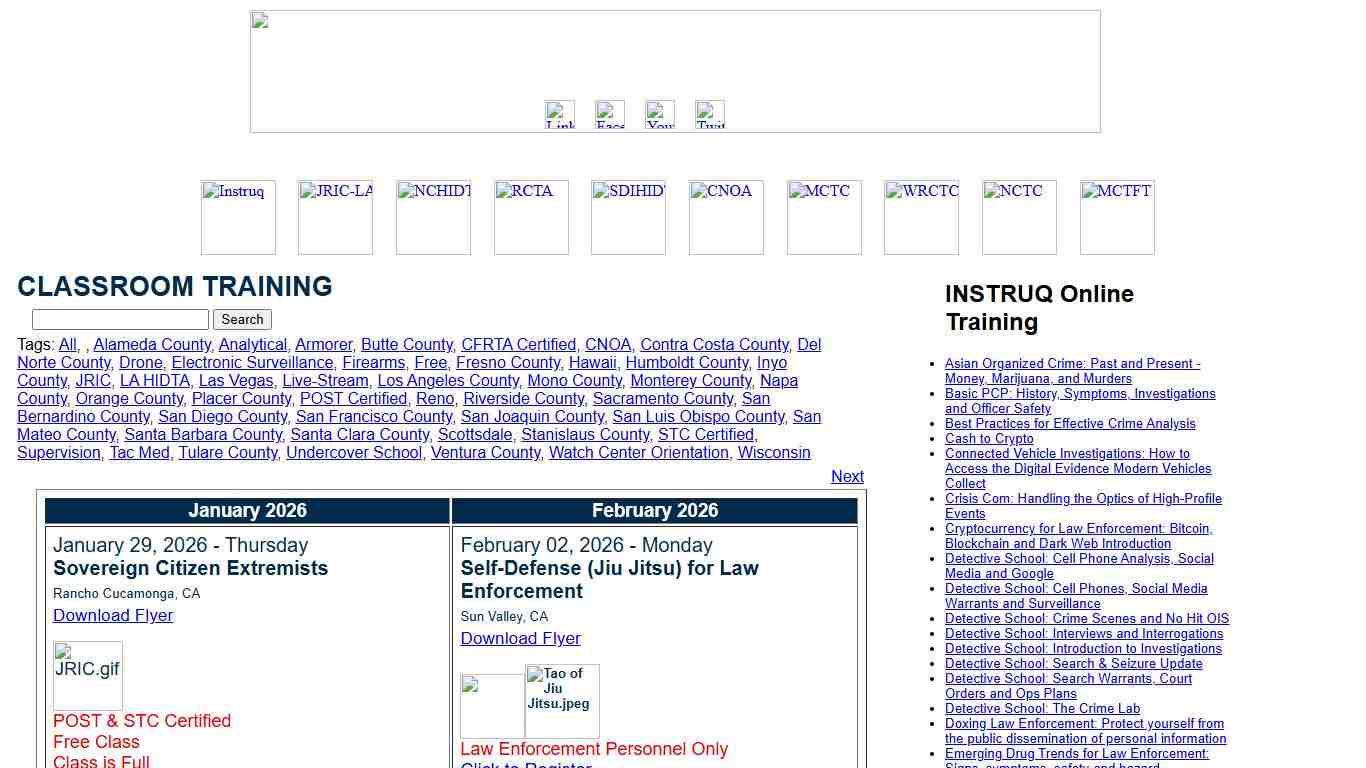Click the JRIC-LA logo image
This screenshot has height=768, width=1366.
point(335,217)
